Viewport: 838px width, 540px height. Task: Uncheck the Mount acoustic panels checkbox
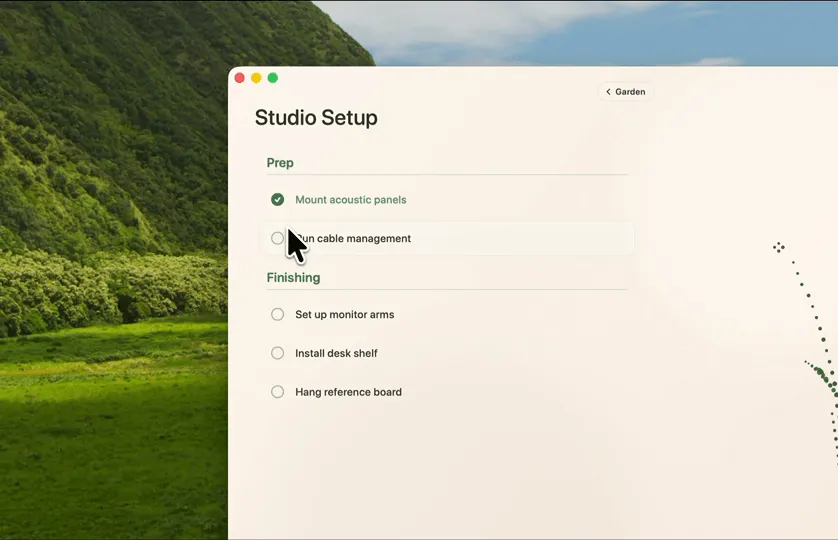[x=277, y=199]
